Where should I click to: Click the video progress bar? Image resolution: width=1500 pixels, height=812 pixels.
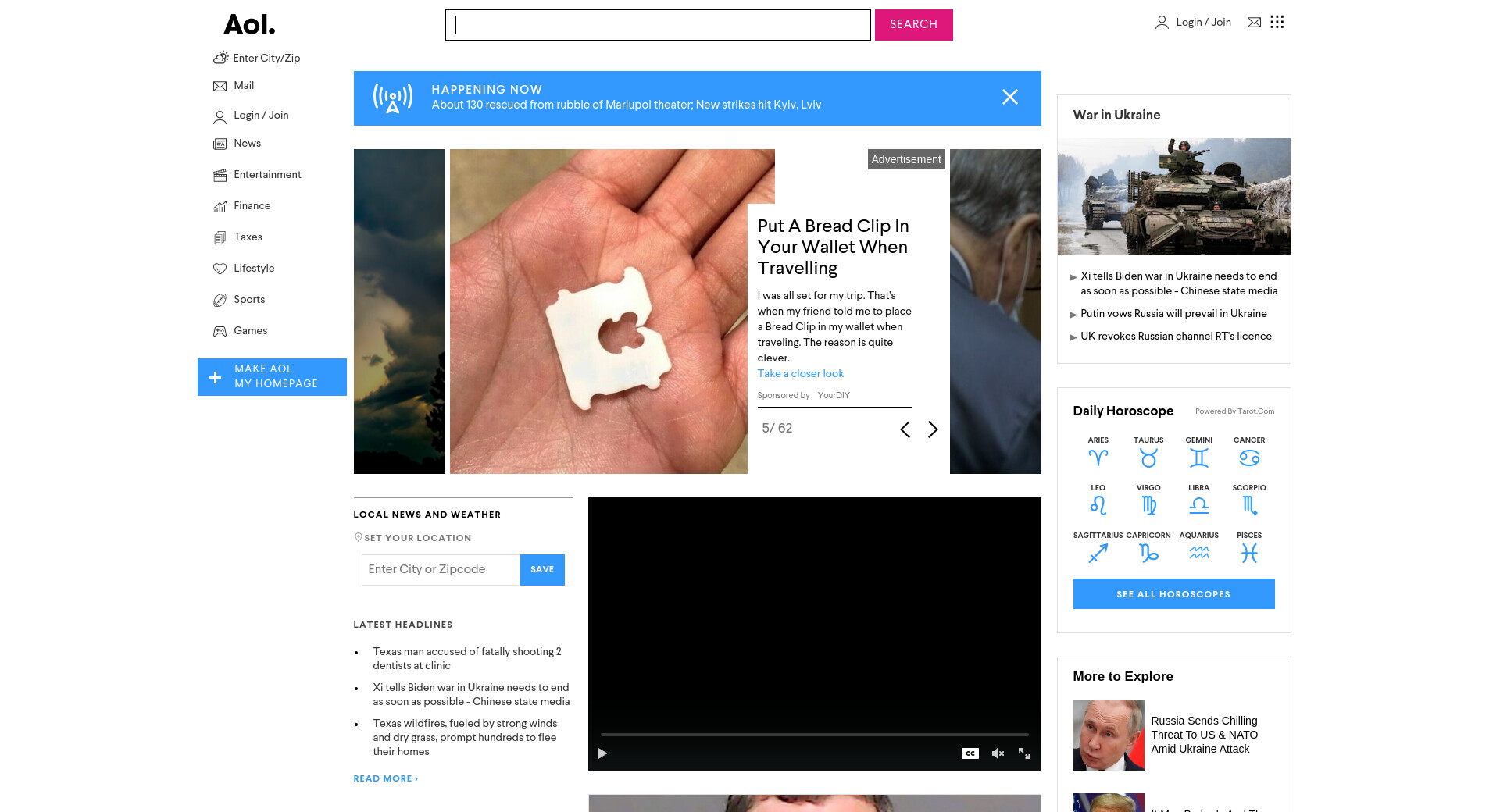pos(814,735)
